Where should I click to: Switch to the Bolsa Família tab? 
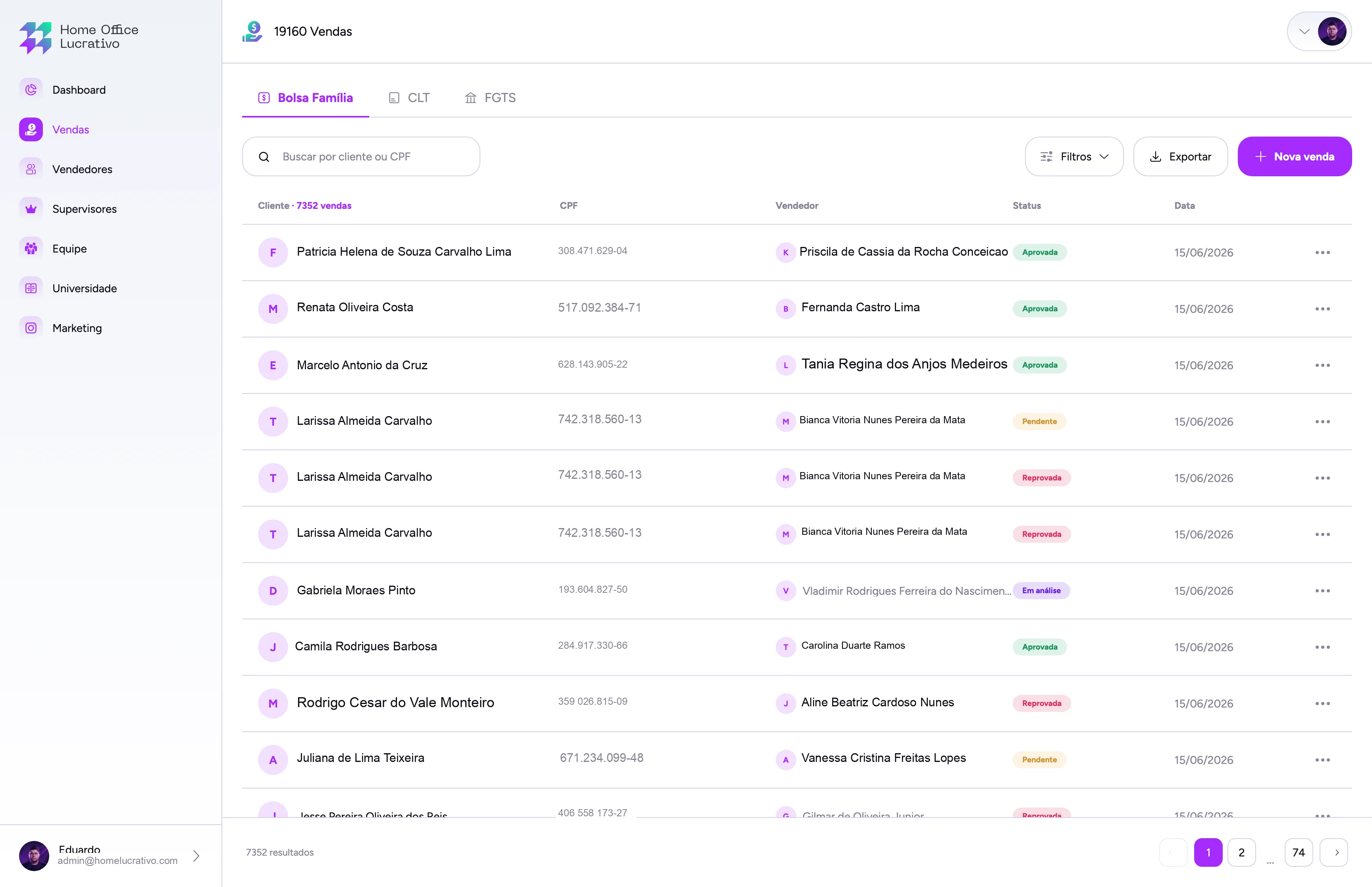(306, 98)
